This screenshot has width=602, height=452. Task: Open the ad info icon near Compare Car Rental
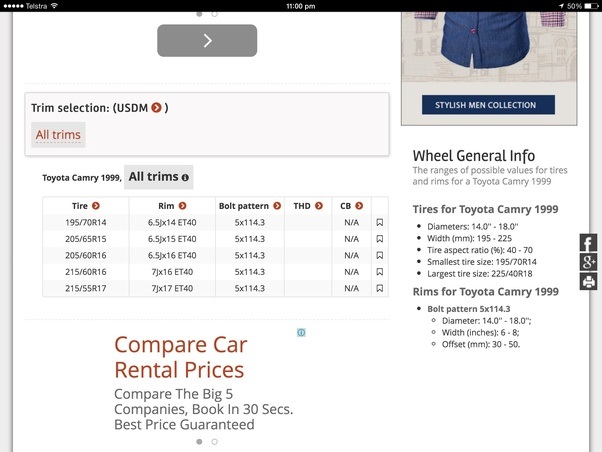[x=301, y=333]
